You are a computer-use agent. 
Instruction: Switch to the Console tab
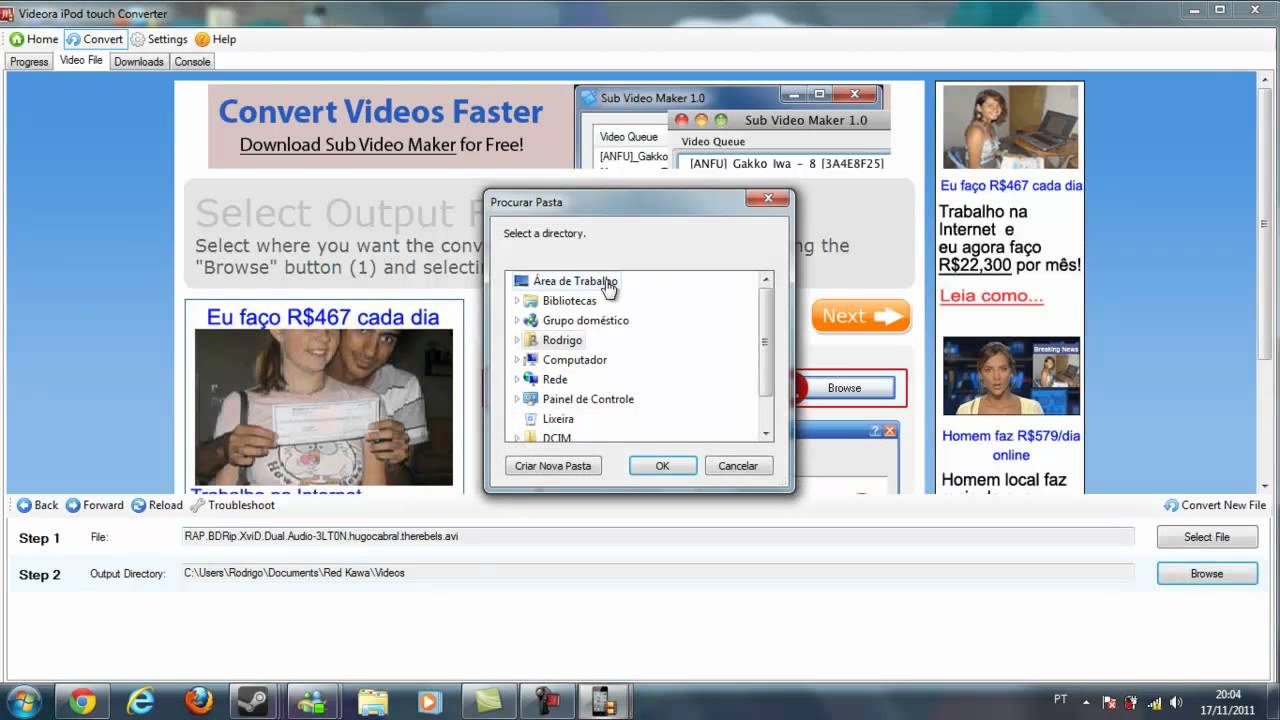(x=192, y=62)
